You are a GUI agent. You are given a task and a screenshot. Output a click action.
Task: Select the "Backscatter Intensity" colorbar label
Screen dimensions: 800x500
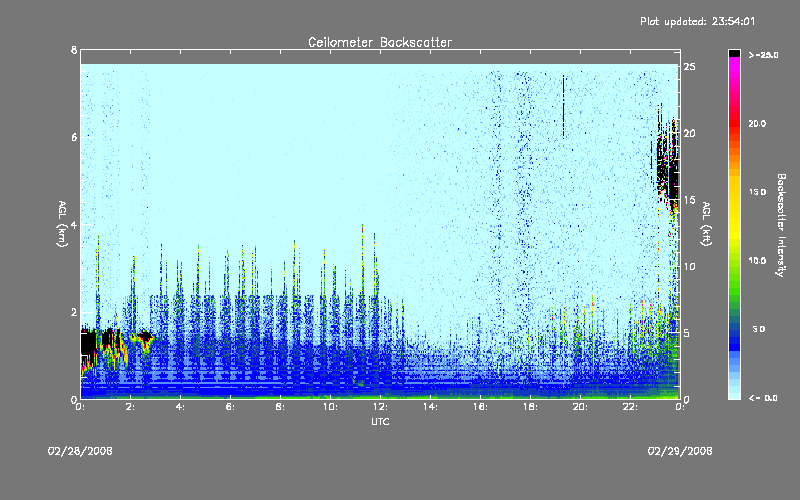781,225
